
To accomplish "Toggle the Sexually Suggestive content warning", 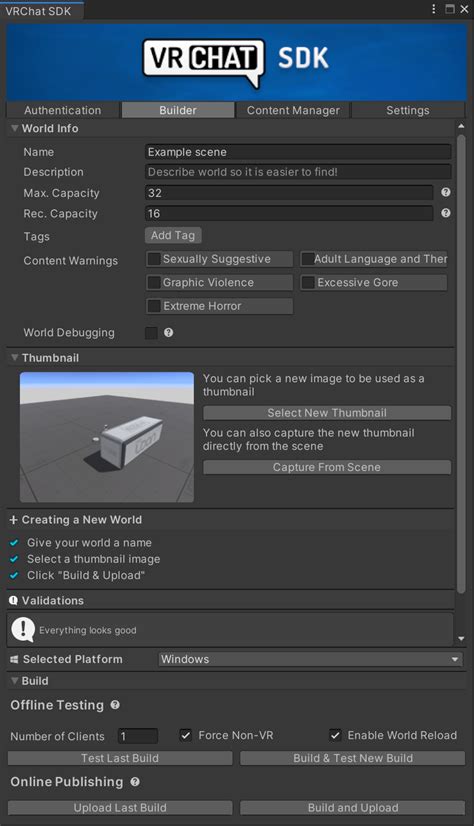I will (154, 259).
